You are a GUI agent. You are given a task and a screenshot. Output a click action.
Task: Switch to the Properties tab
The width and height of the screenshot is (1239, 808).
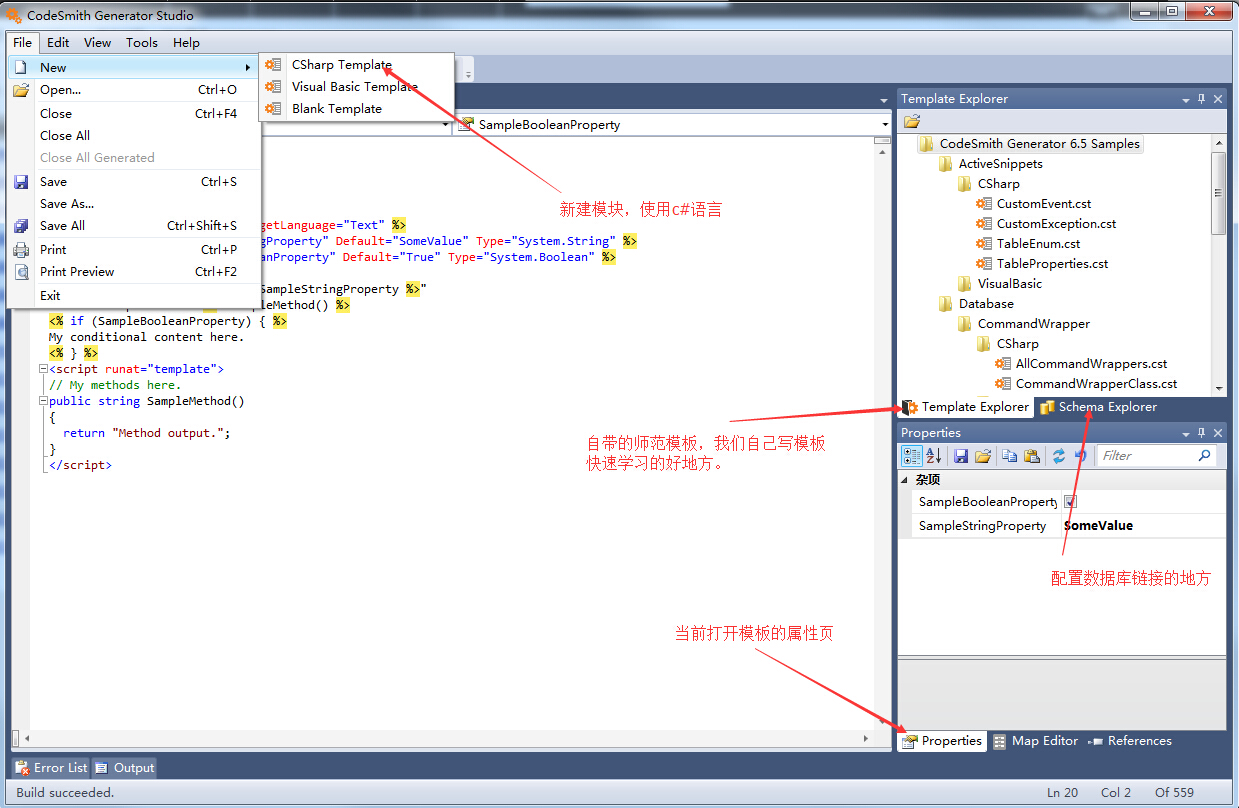coord(942,741)
